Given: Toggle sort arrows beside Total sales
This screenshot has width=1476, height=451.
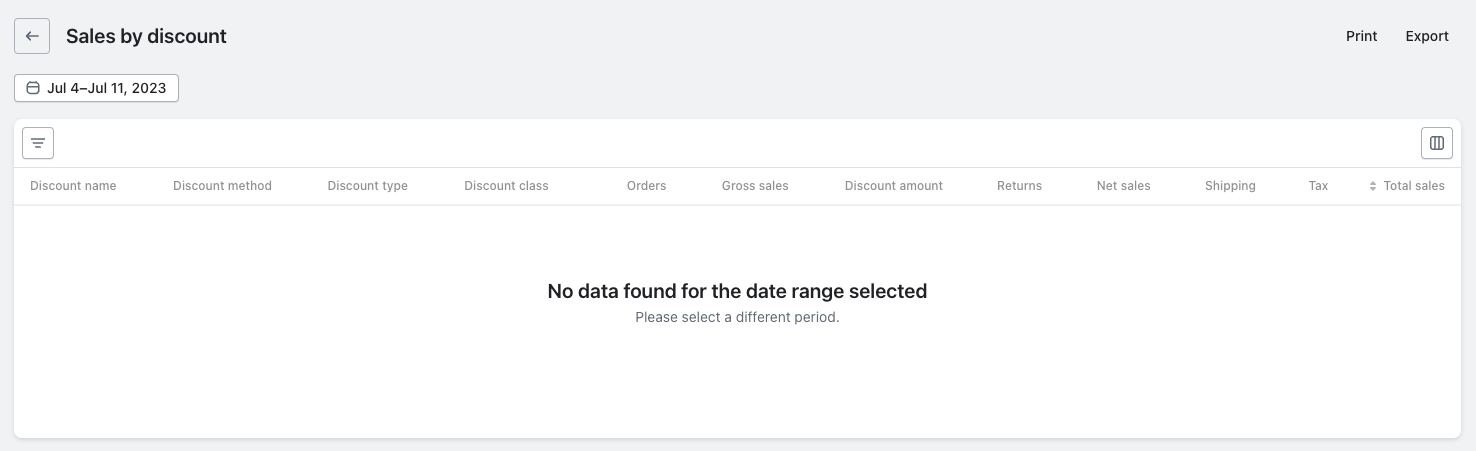Looking at the screenshot, I should (1373, 186).
